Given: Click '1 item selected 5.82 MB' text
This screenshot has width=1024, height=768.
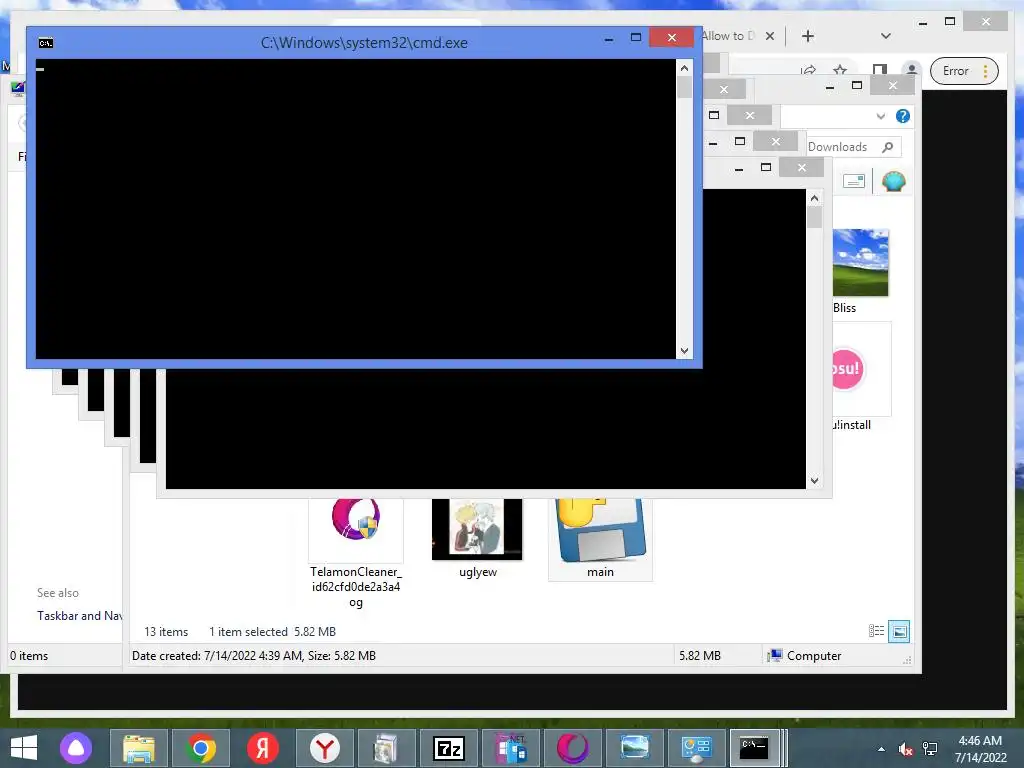Looking at the screenshot, I should point(272,632).
